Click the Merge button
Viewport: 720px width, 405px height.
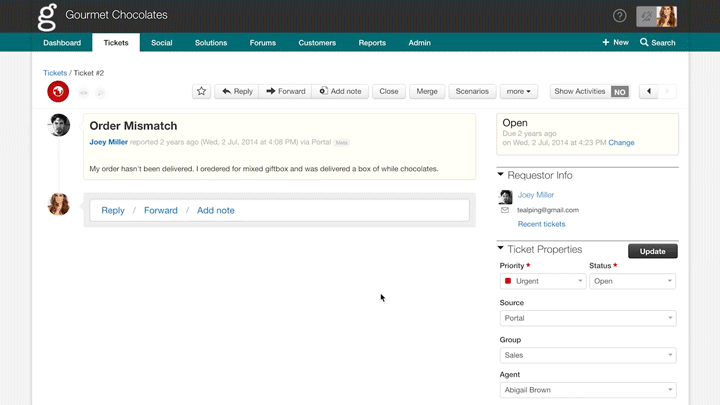427,91
